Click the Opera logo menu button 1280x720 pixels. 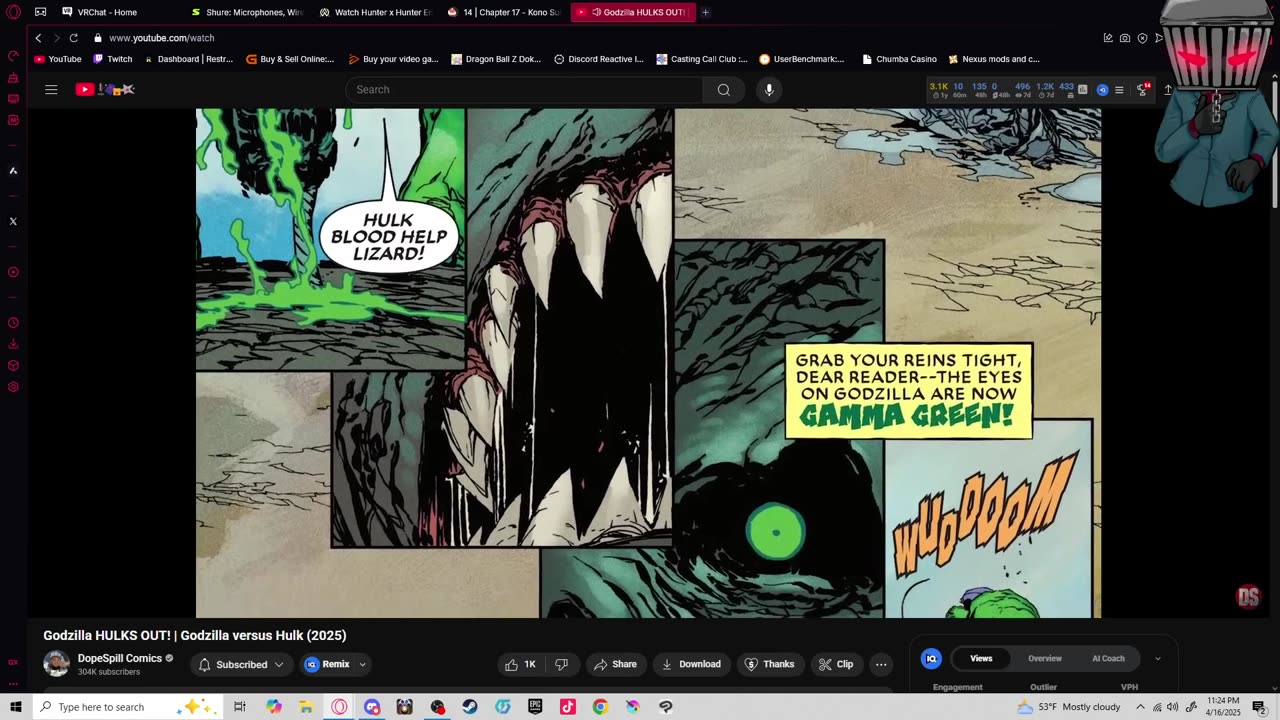(x=13, y=12)
